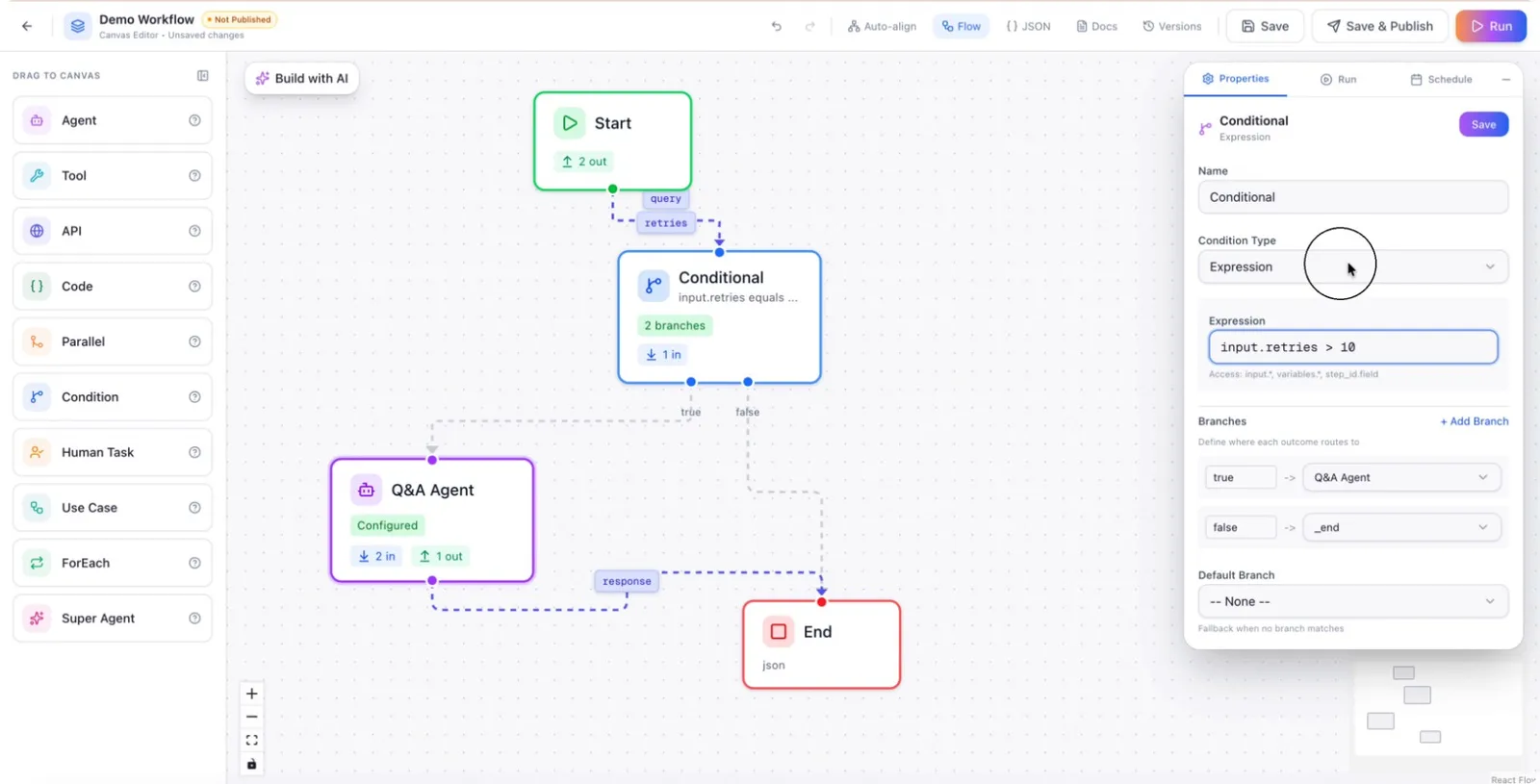The height and width of the screenshot is (784, 1540).
Task: Select the Start node icon
Action: tap(570, 123)
